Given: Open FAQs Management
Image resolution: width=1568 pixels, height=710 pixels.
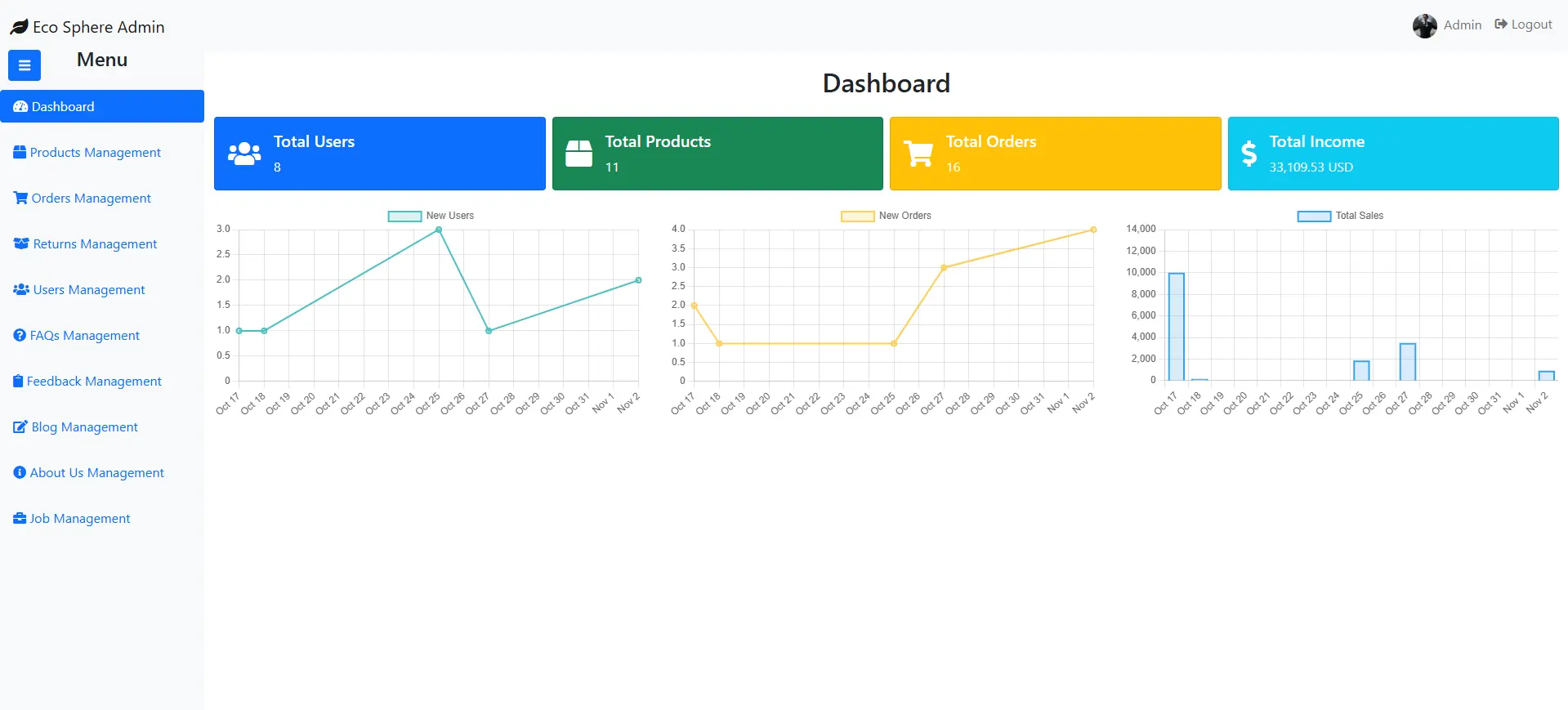Looking at the screenshot, I should (84, 336).
